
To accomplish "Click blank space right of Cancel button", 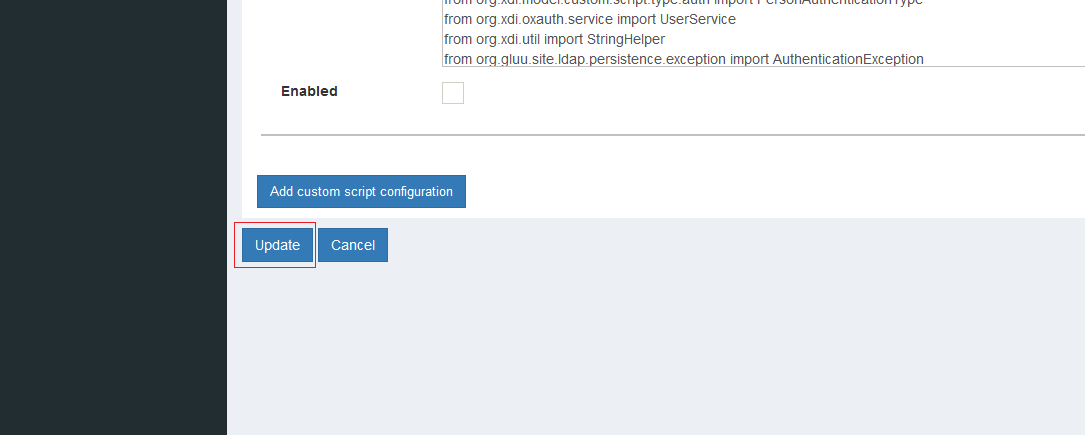I will point(700,245).
